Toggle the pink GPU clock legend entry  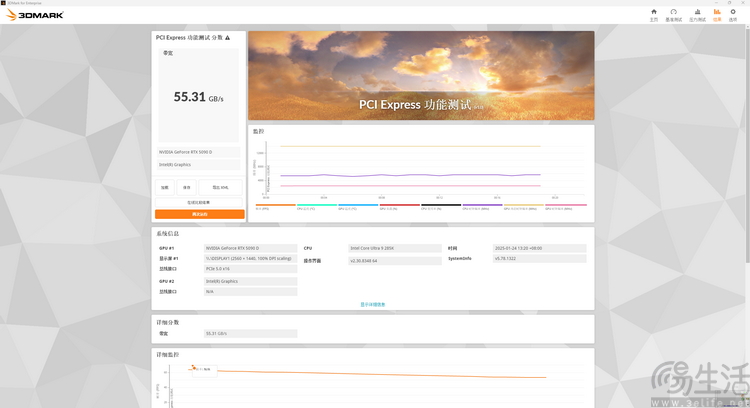566,207
